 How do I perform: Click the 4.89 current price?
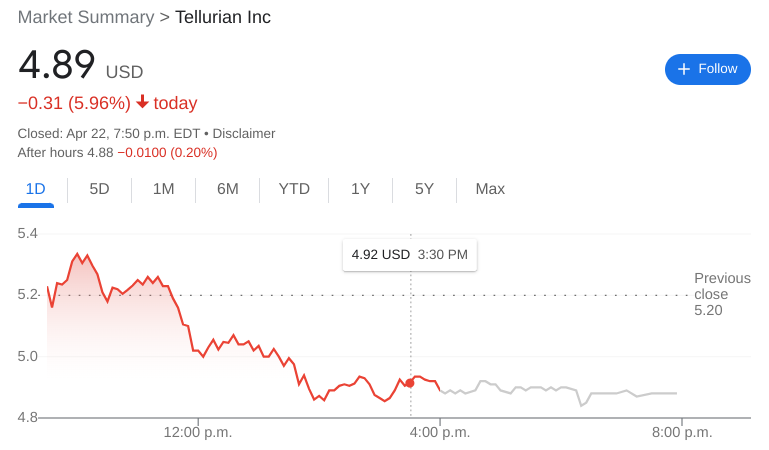pyautogui.click(x=57, y=65)
